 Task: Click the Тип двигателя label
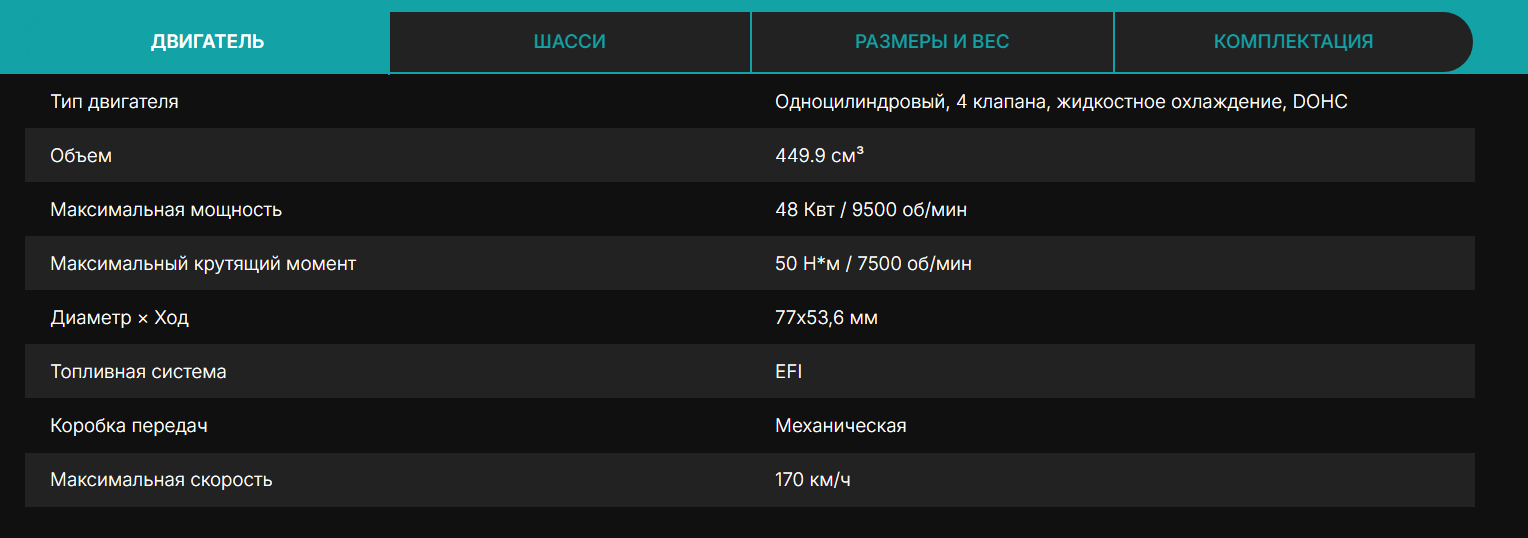point(114,101)
